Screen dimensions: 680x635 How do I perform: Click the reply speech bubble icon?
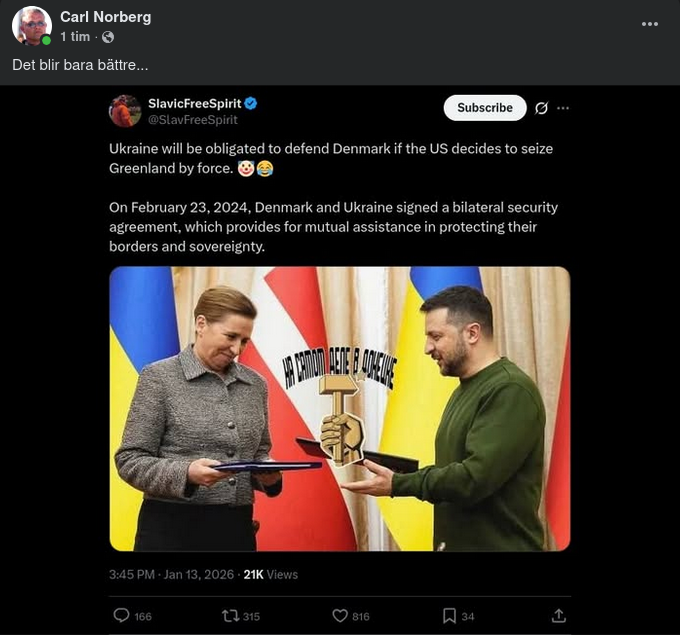tap(122, 615)
